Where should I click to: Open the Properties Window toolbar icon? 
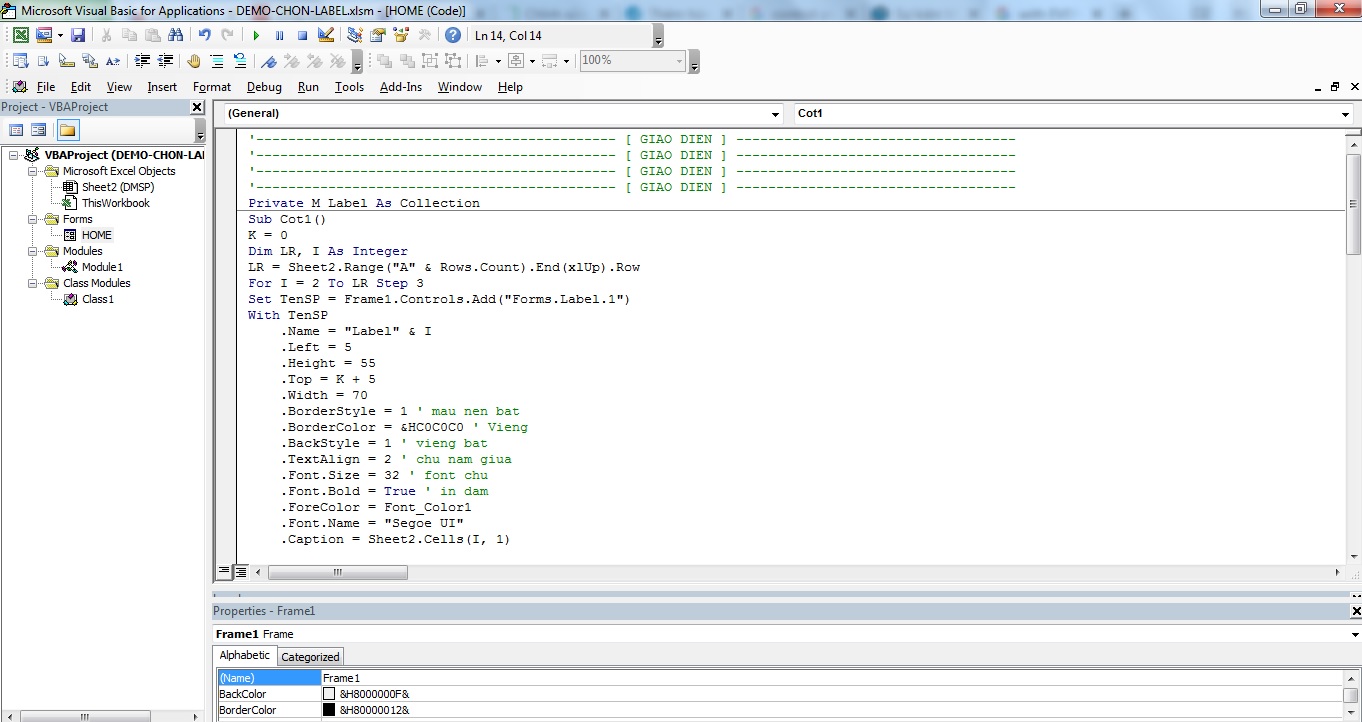[377, 35]
